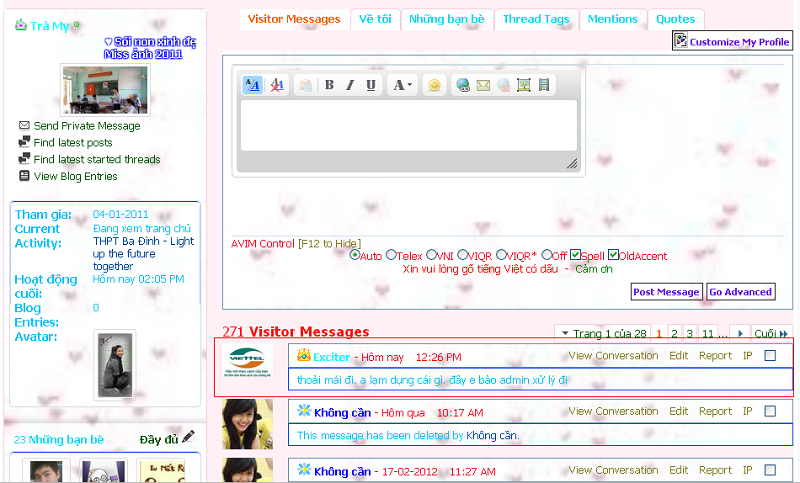The image size is (800, 483).
Task: Click the remove text formatting icon
Action: (x=277, y=85)
